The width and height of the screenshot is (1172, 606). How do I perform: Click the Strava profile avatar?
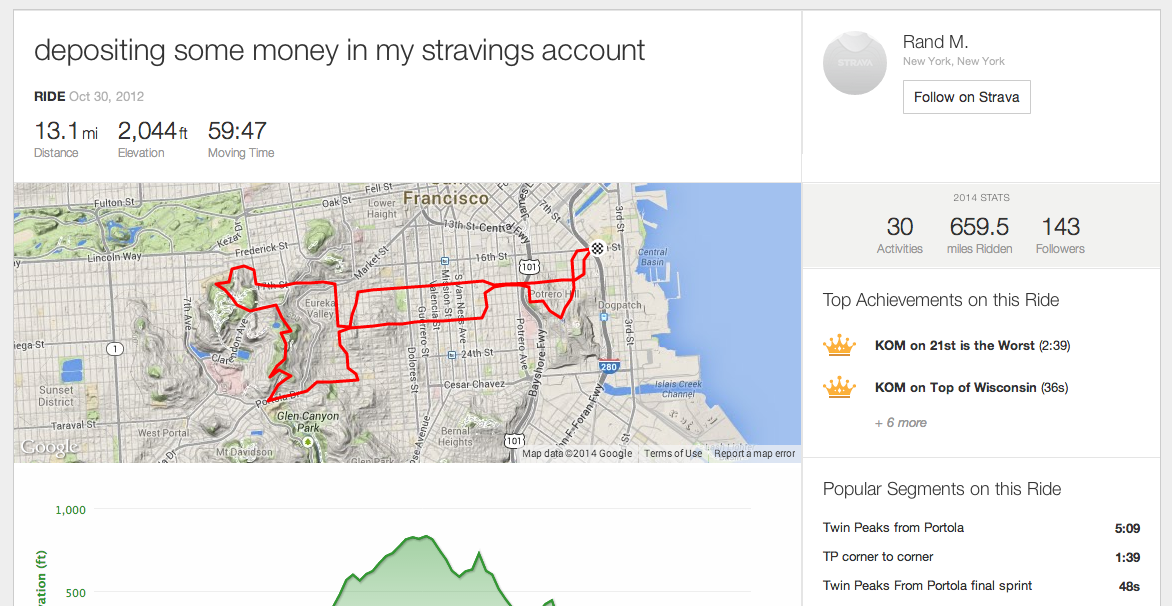(854, 63)
